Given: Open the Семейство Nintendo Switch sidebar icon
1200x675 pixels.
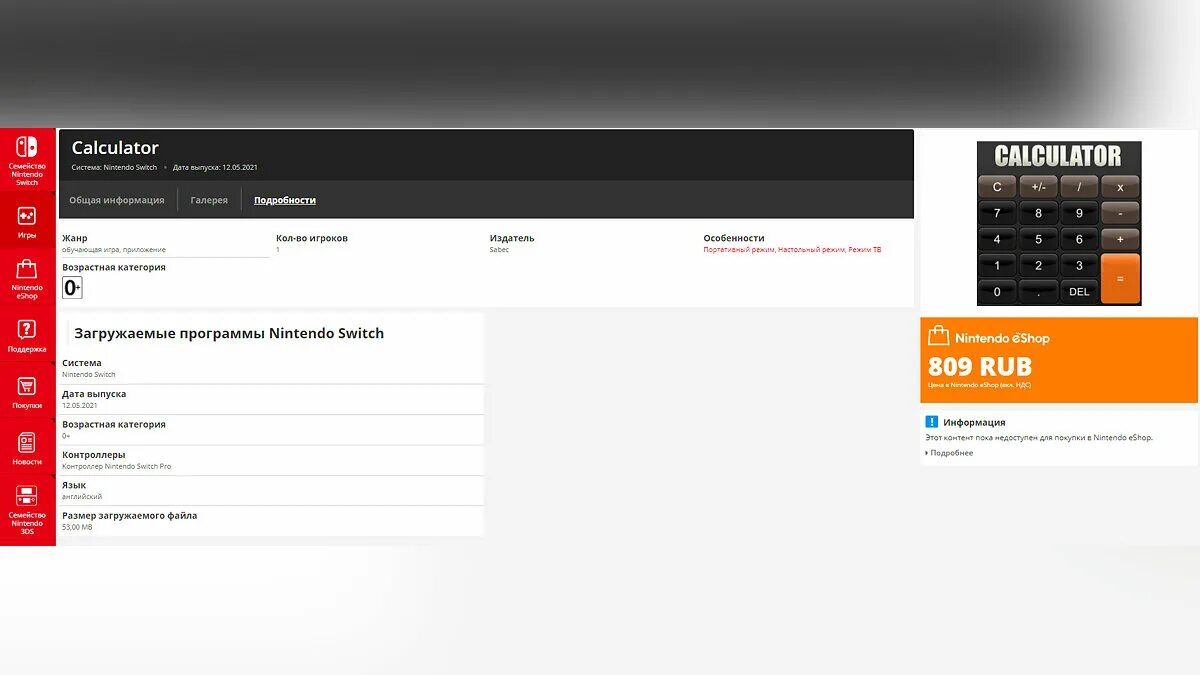Looking at the screenshot, I should (27, 147).
